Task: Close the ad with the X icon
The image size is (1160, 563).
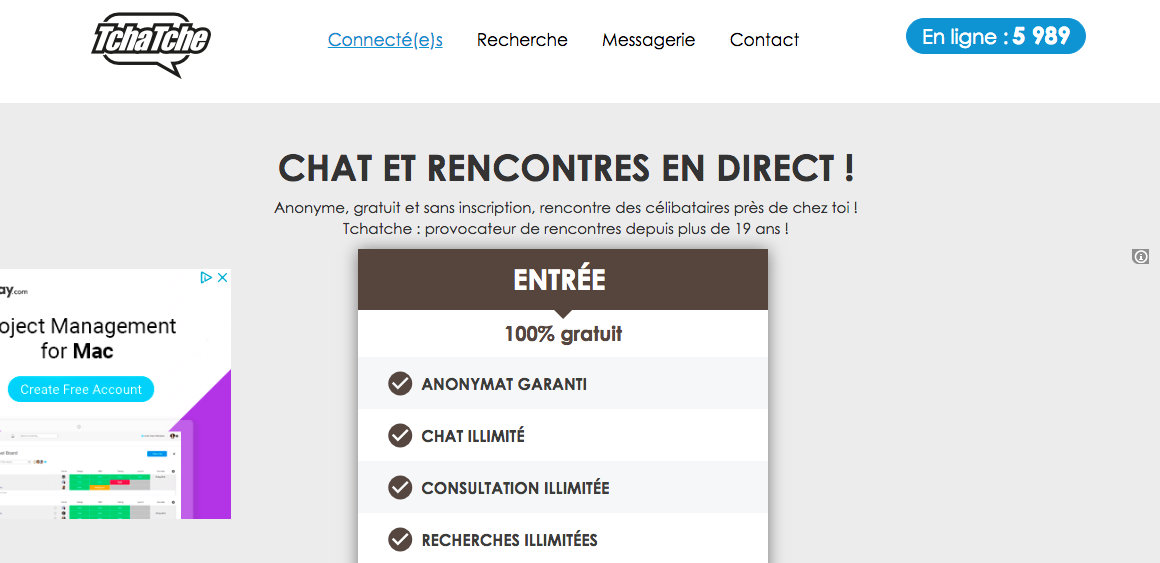Action: [x=221, y=277]
